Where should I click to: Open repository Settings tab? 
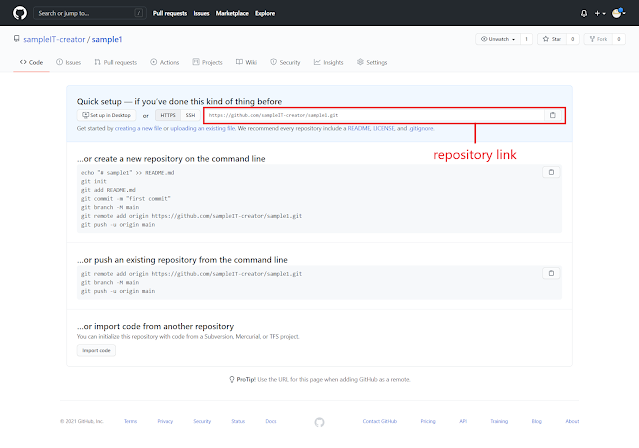click(372, 62)
